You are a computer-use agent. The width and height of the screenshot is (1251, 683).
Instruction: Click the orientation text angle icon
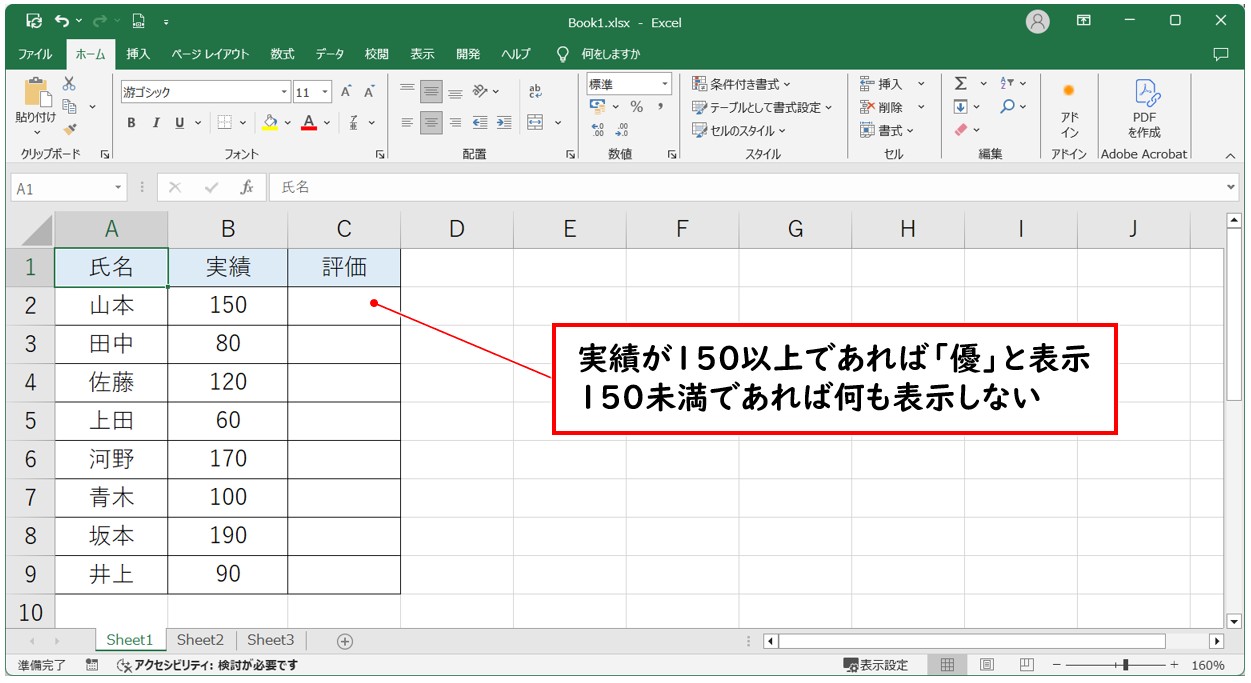click(481, 92)
